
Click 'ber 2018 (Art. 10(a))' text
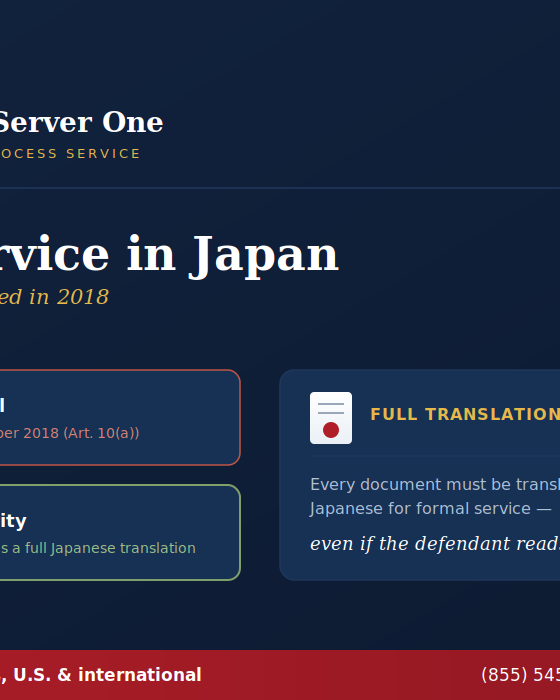pyautogui.click(x=69, y=433)
